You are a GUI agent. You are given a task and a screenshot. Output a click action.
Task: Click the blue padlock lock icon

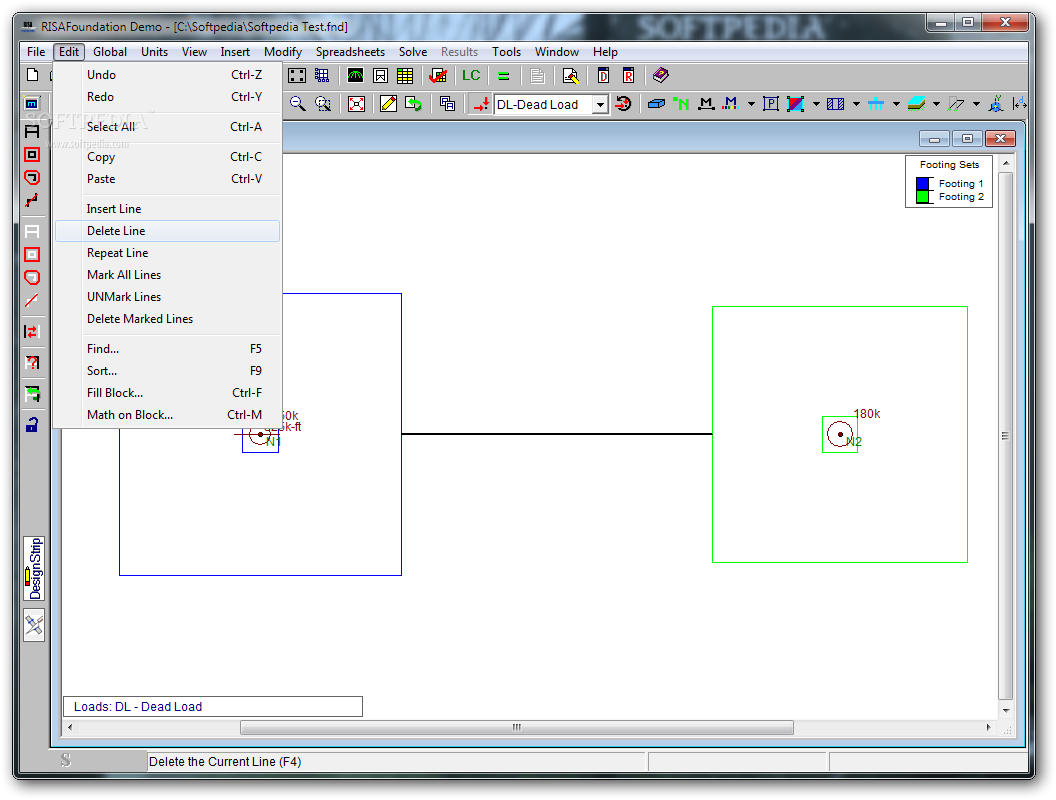32,424
